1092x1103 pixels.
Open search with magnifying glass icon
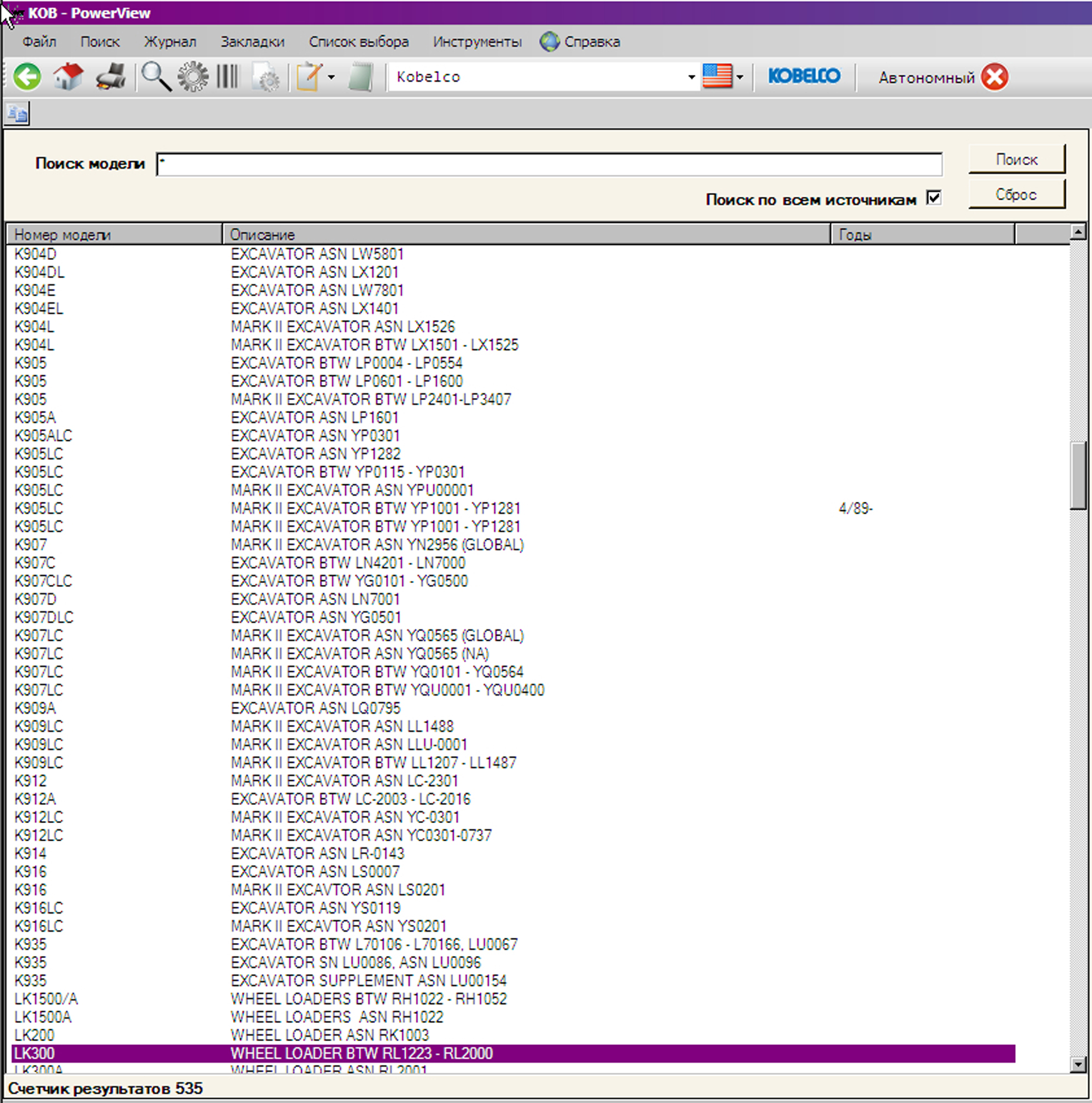coord(156,77)
